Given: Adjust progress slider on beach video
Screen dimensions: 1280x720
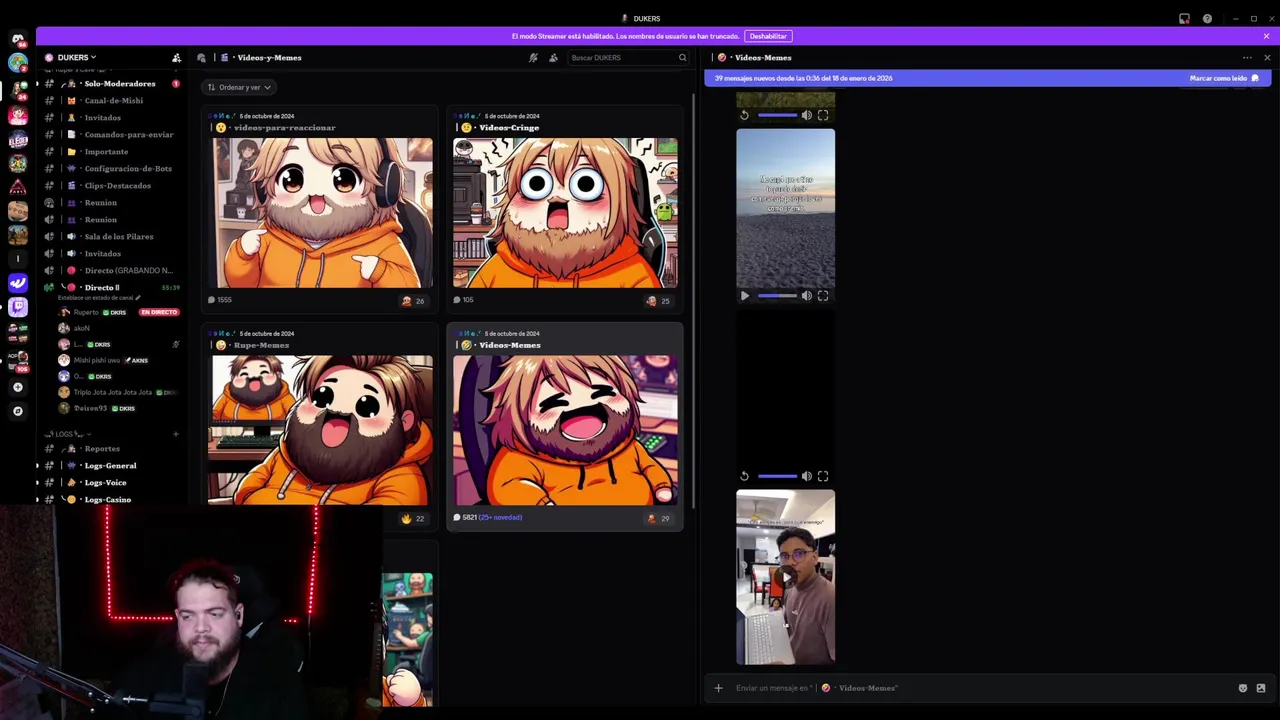Looking at the screenshot, I should (778, 296).
